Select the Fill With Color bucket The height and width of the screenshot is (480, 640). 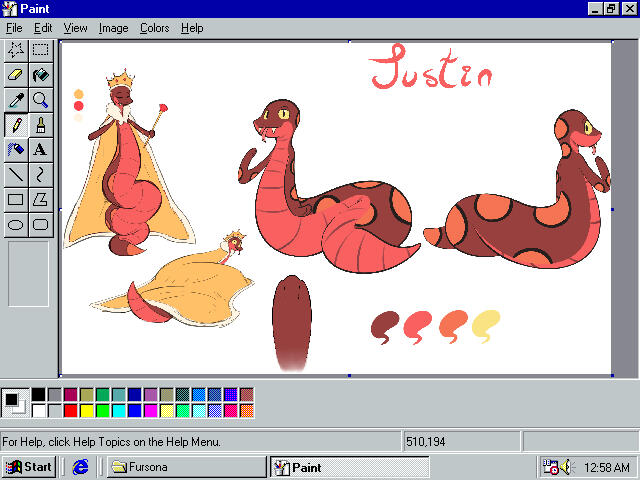(x=41, y=74)
